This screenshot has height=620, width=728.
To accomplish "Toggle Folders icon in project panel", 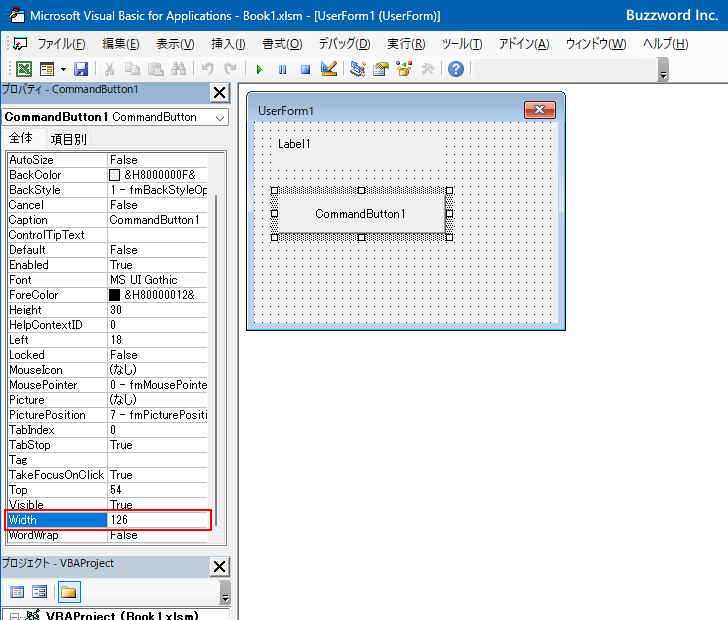I will pyautogui.click(x=69, y=592).
